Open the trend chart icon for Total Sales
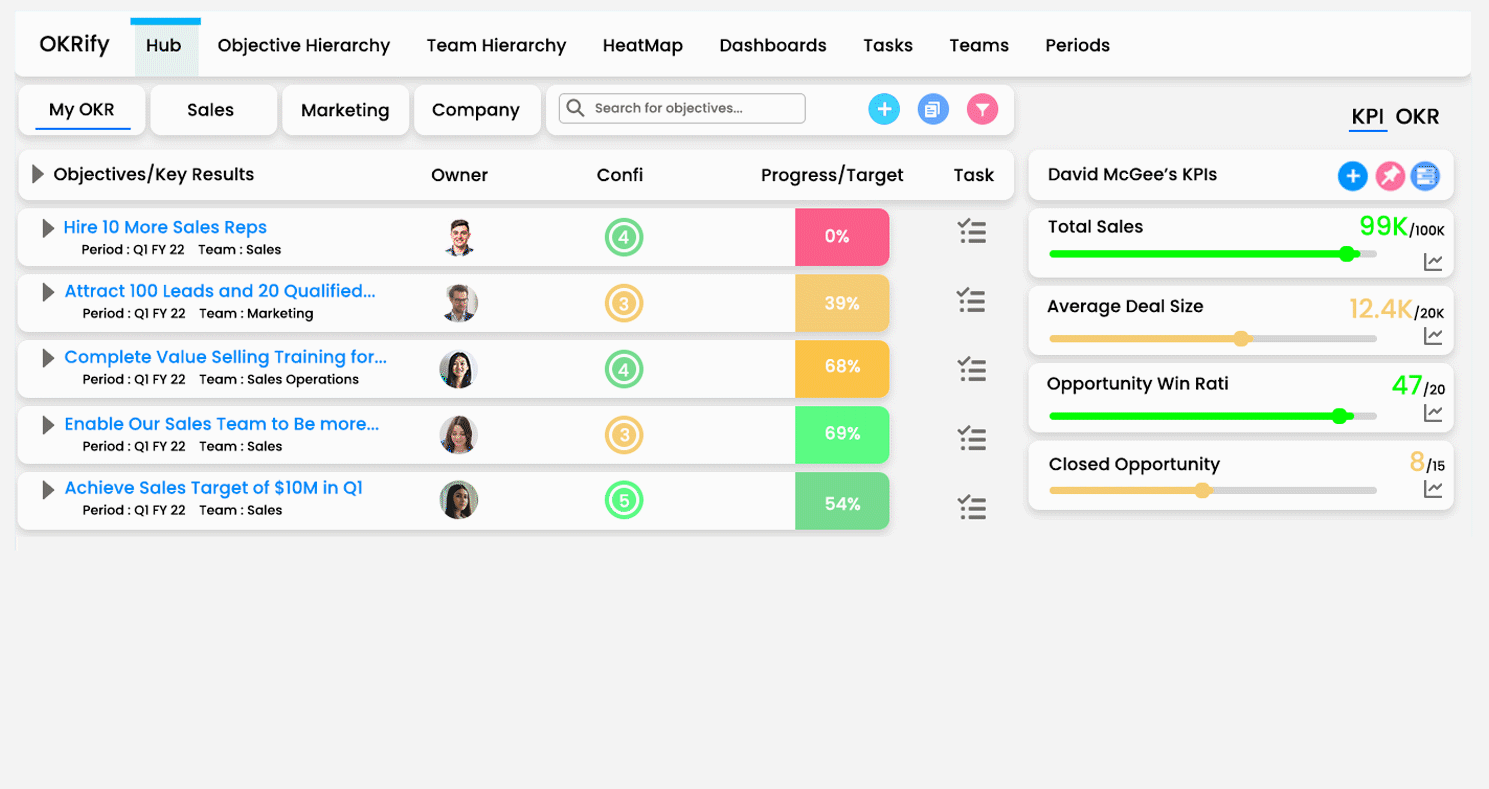The height and width of the screenshot is (789, 1489). [1435, 260]
